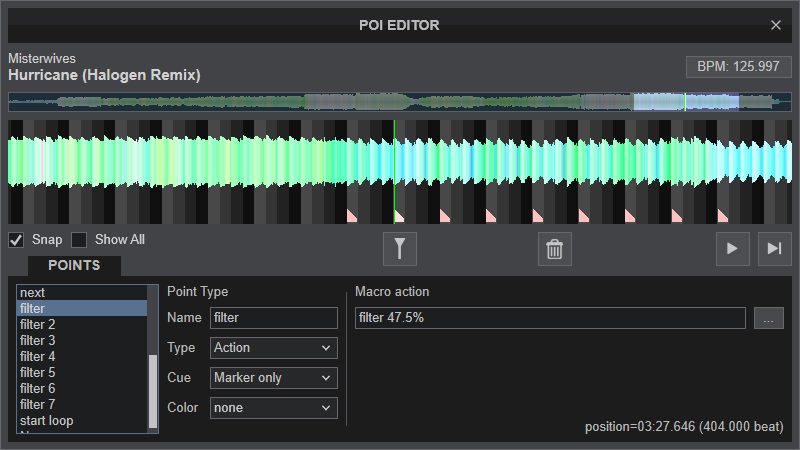The width and height of the screenshot is (800, 450).
Task: Click the song overview waveform strip
Action: pyautogui.click(x=399, y=102)
